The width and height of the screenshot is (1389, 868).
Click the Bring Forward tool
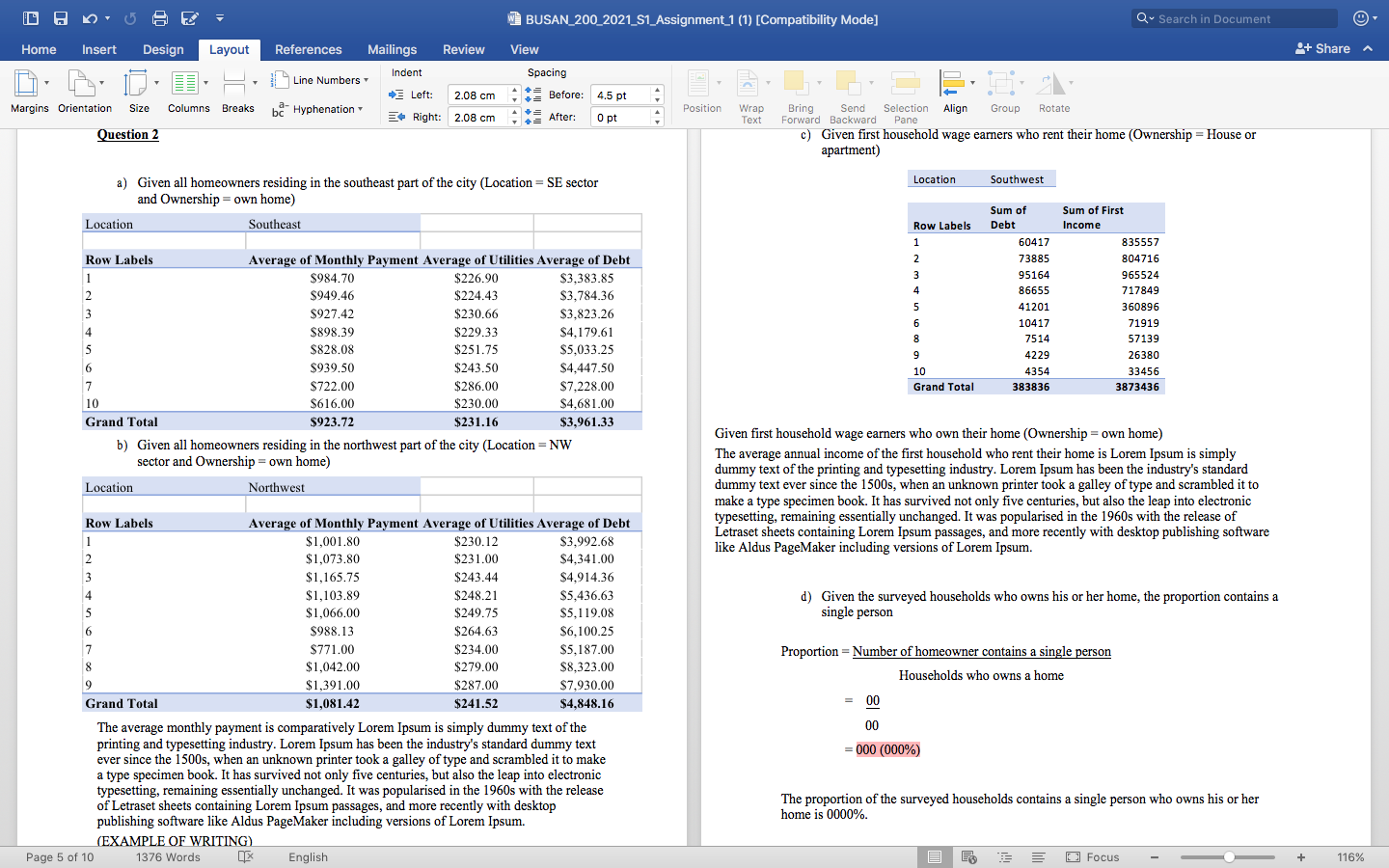coord(801,96)
